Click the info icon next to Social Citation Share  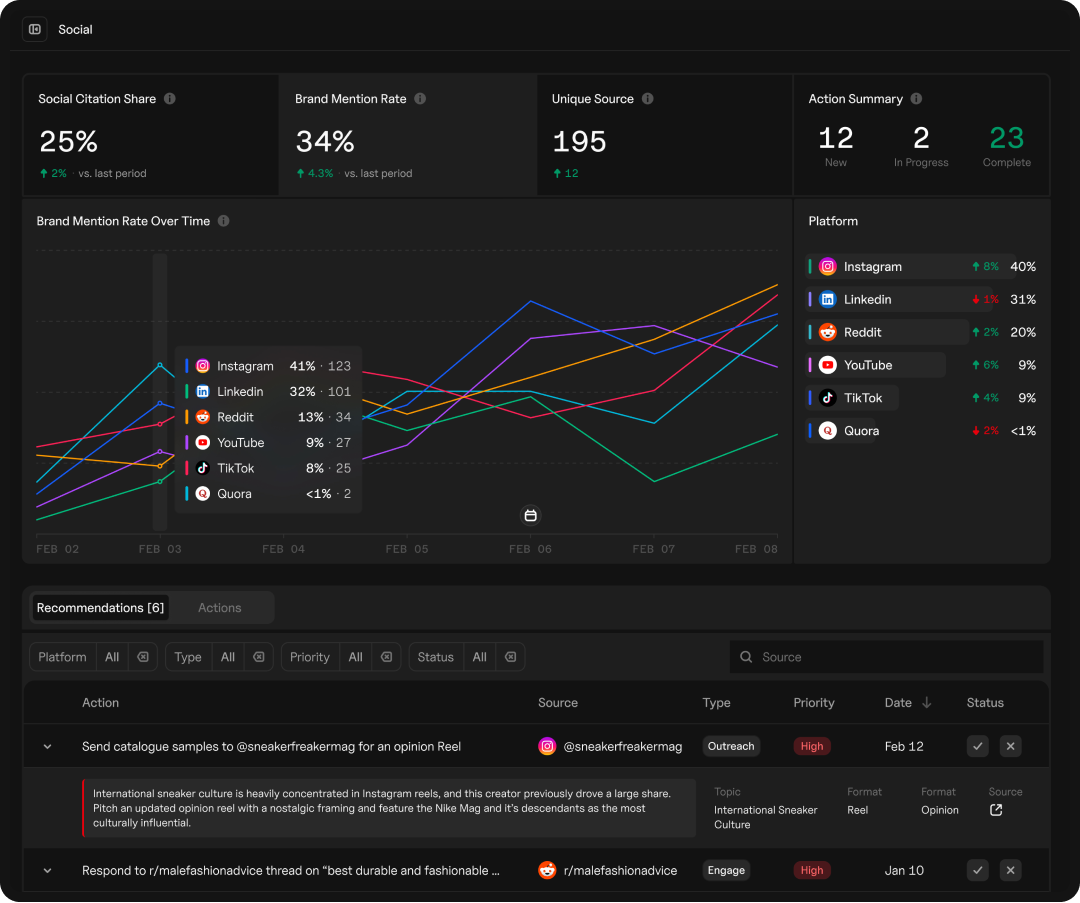[x=169, y=98]
